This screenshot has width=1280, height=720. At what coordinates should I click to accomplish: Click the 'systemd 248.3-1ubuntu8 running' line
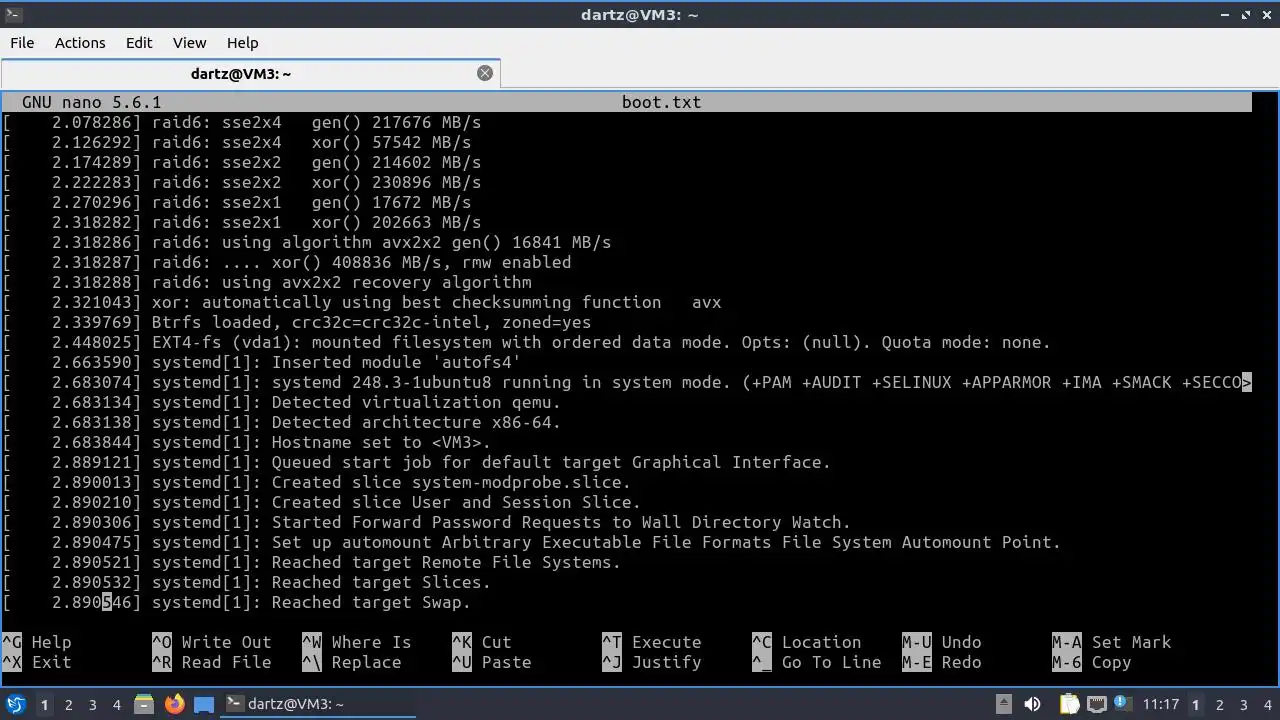(627, 382)
